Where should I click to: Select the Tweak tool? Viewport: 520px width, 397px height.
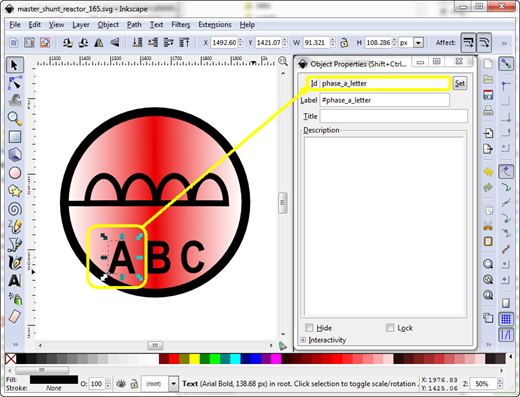[x=14, y=100]
